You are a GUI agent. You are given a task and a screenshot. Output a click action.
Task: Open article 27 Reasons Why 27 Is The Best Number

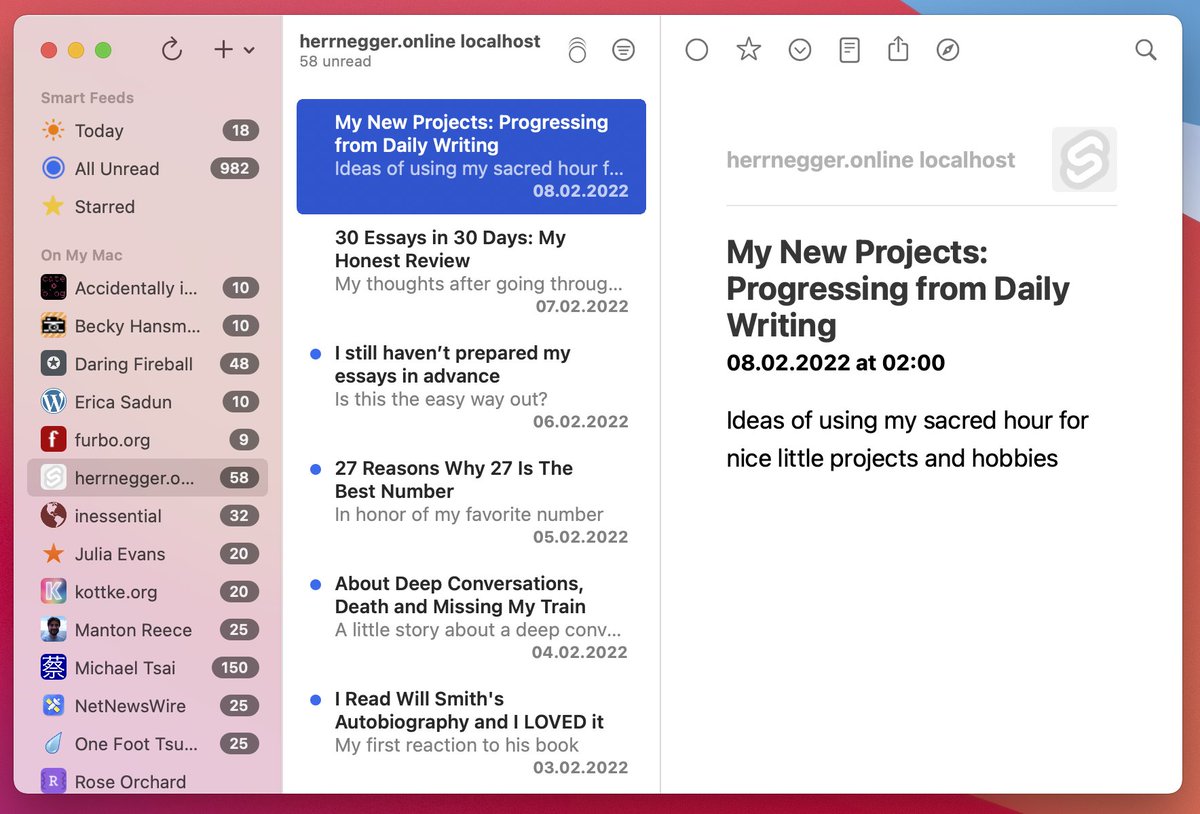pyautogui.click(x=471, y=502)
